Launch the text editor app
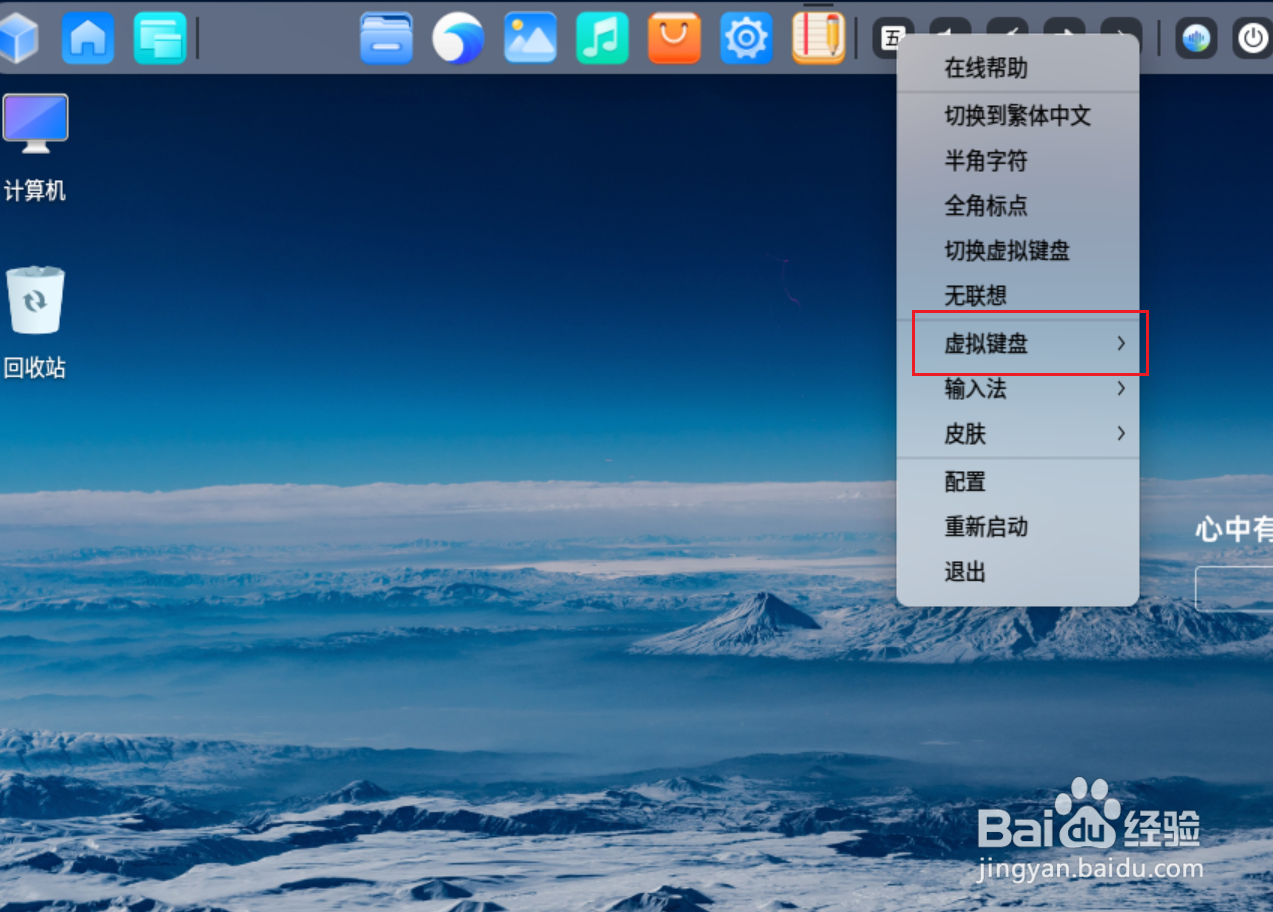This screenshot has width=1273, height=912. click(818, 37)
